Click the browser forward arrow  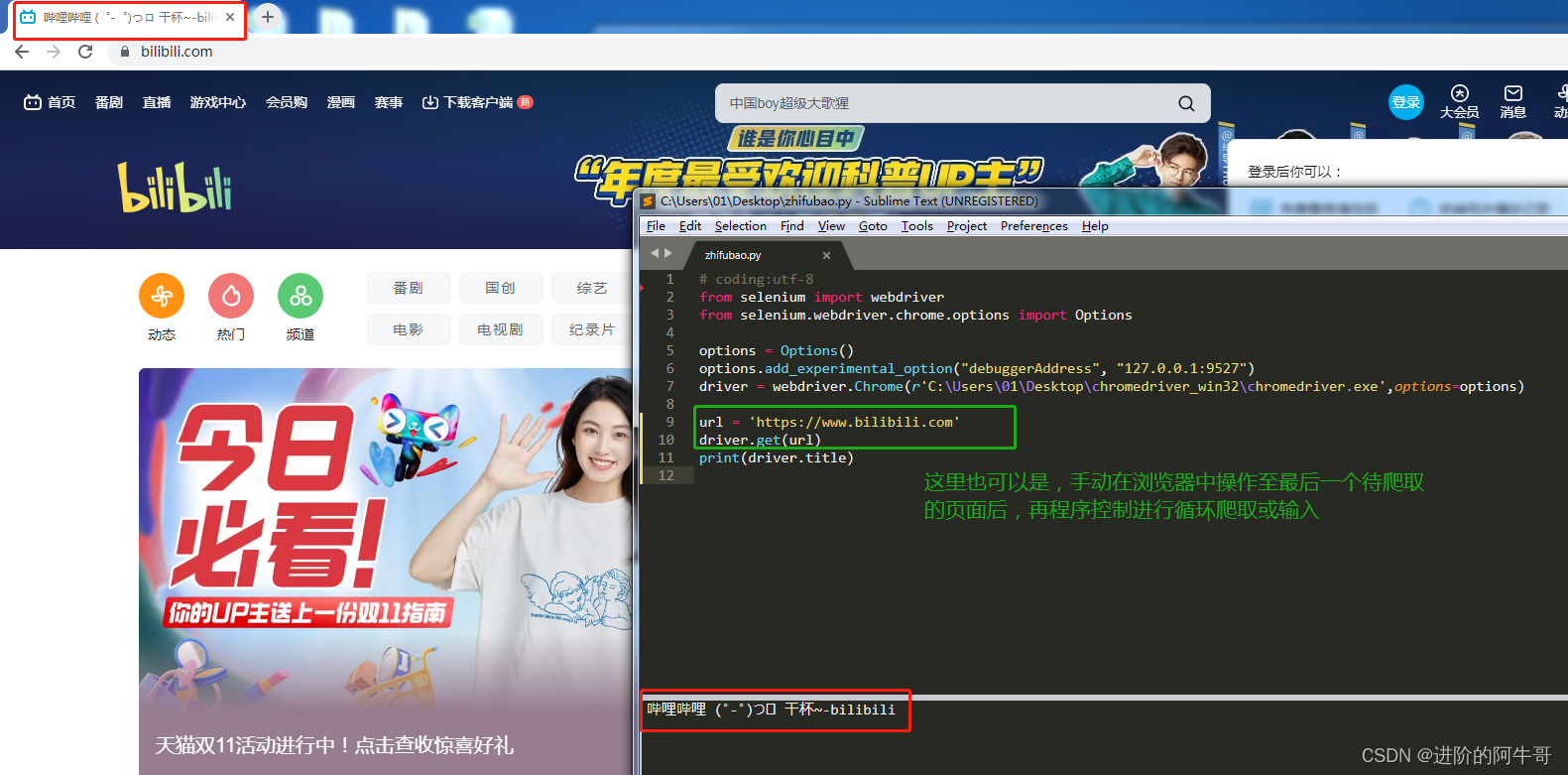[x=54, y=52]
